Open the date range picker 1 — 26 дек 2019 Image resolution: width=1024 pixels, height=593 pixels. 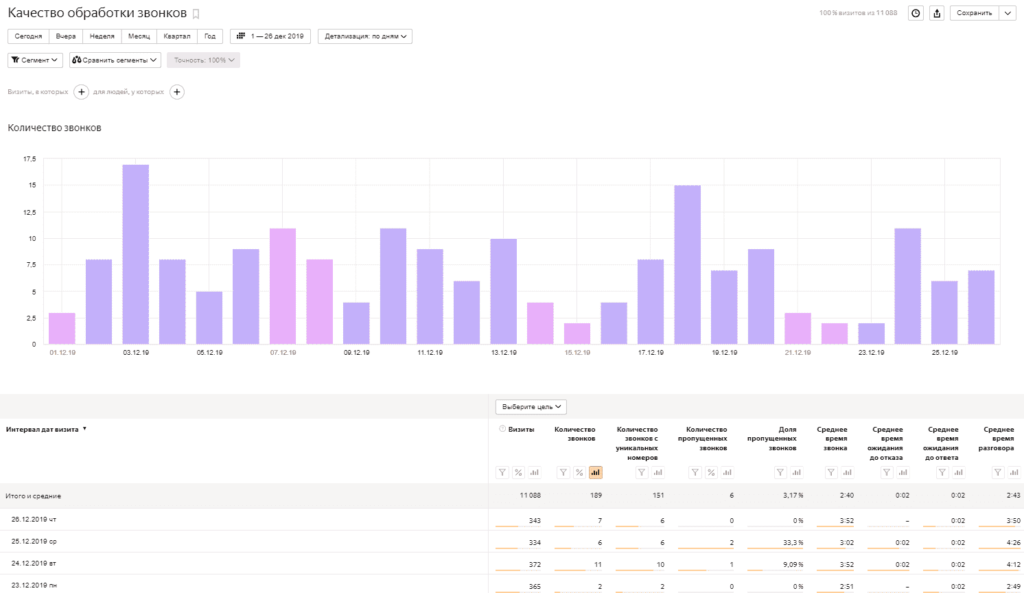270,36
